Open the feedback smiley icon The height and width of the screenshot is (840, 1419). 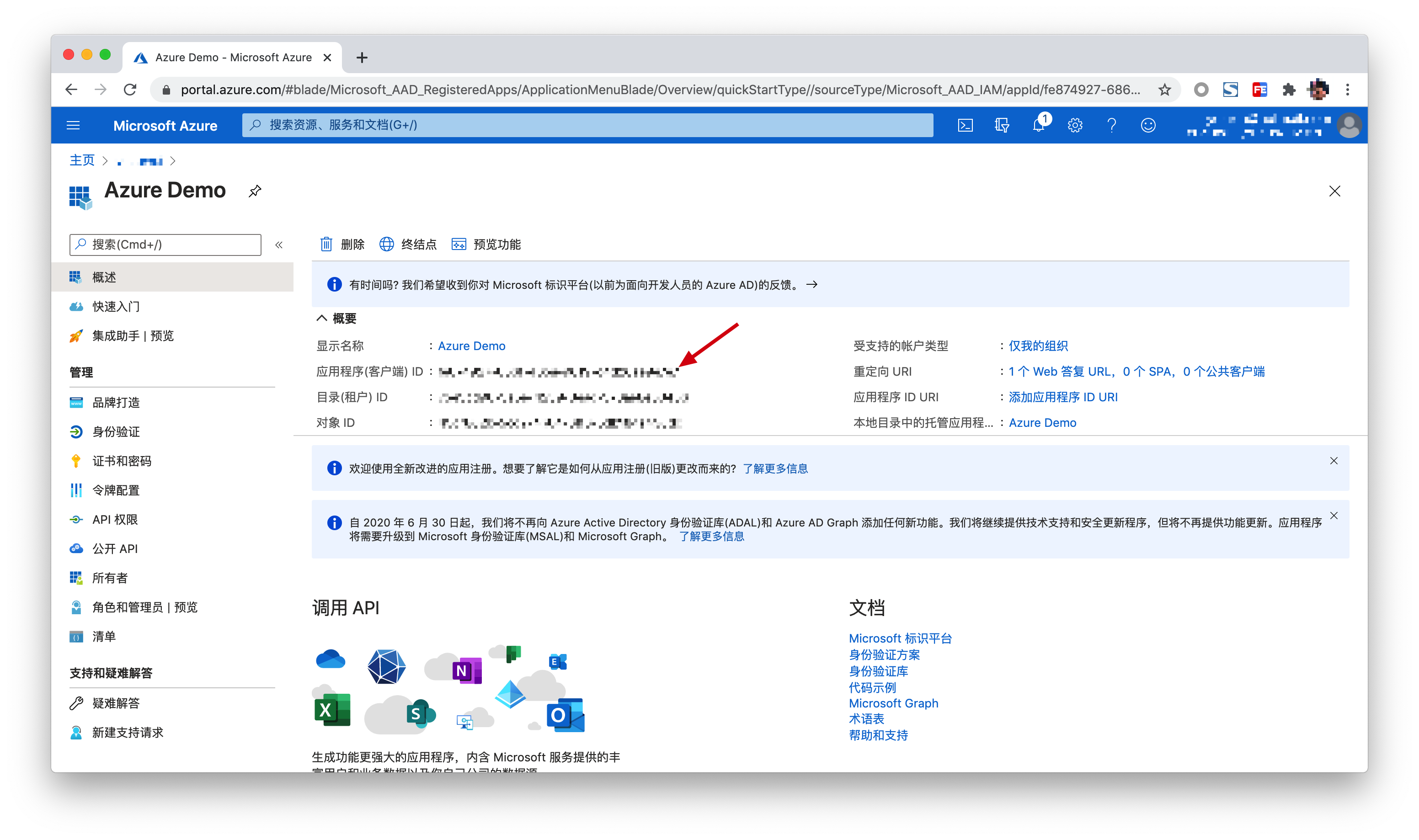coord(1148,125)
